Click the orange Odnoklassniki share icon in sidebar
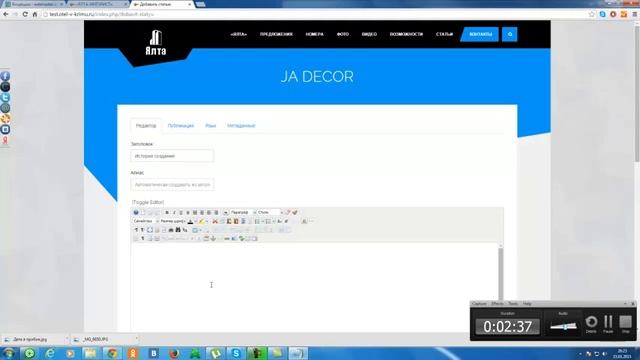 5,119
